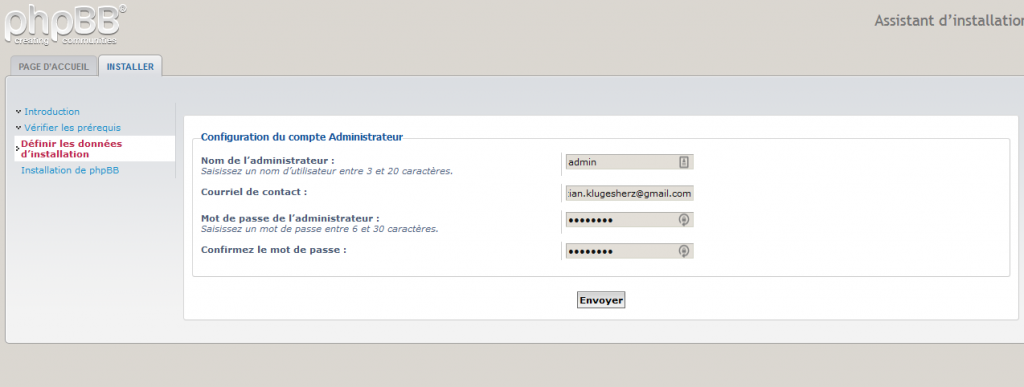Click the key icon in administrator password field

(684, 220)
